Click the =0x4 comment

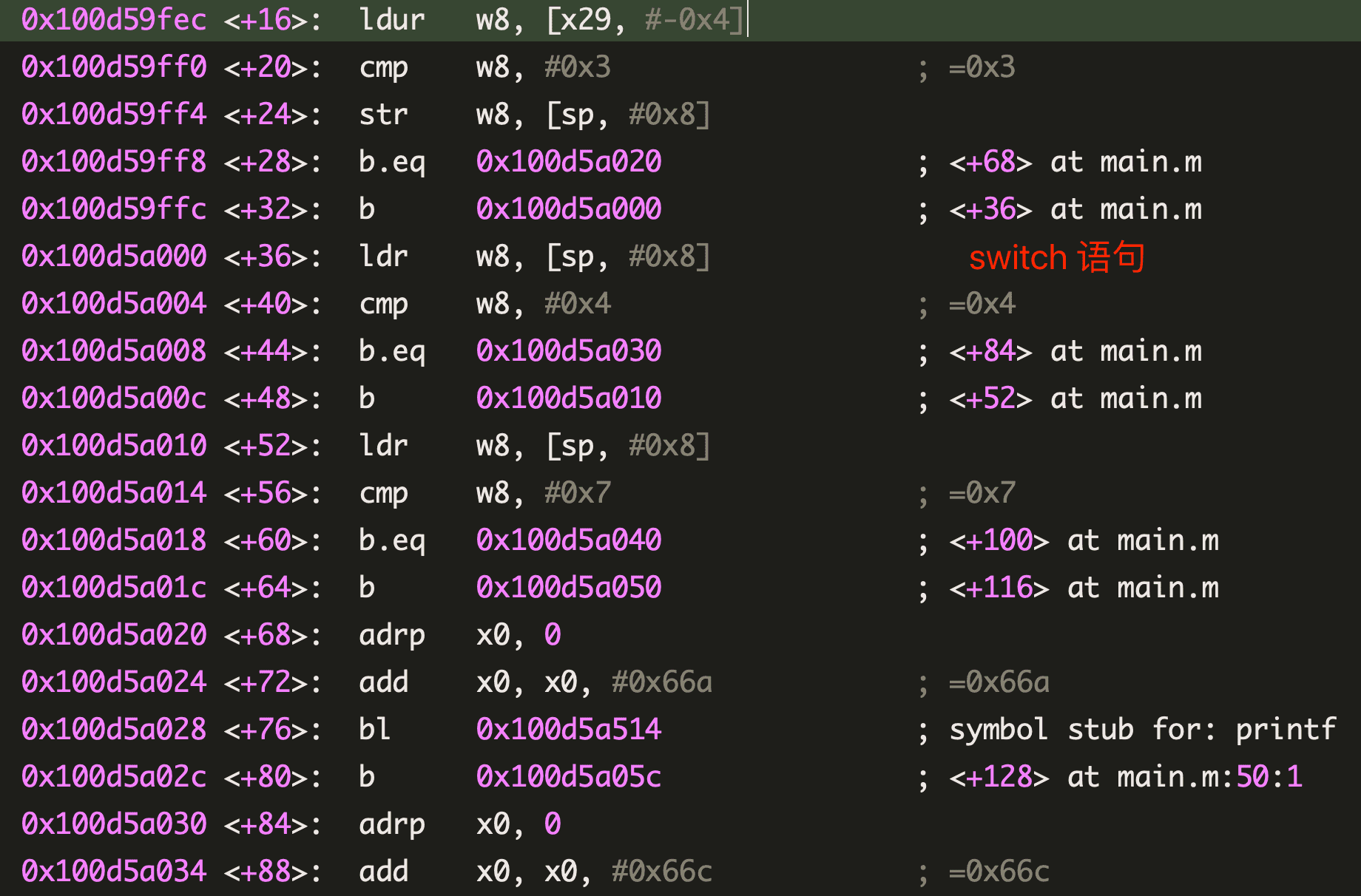coord(982,304)
